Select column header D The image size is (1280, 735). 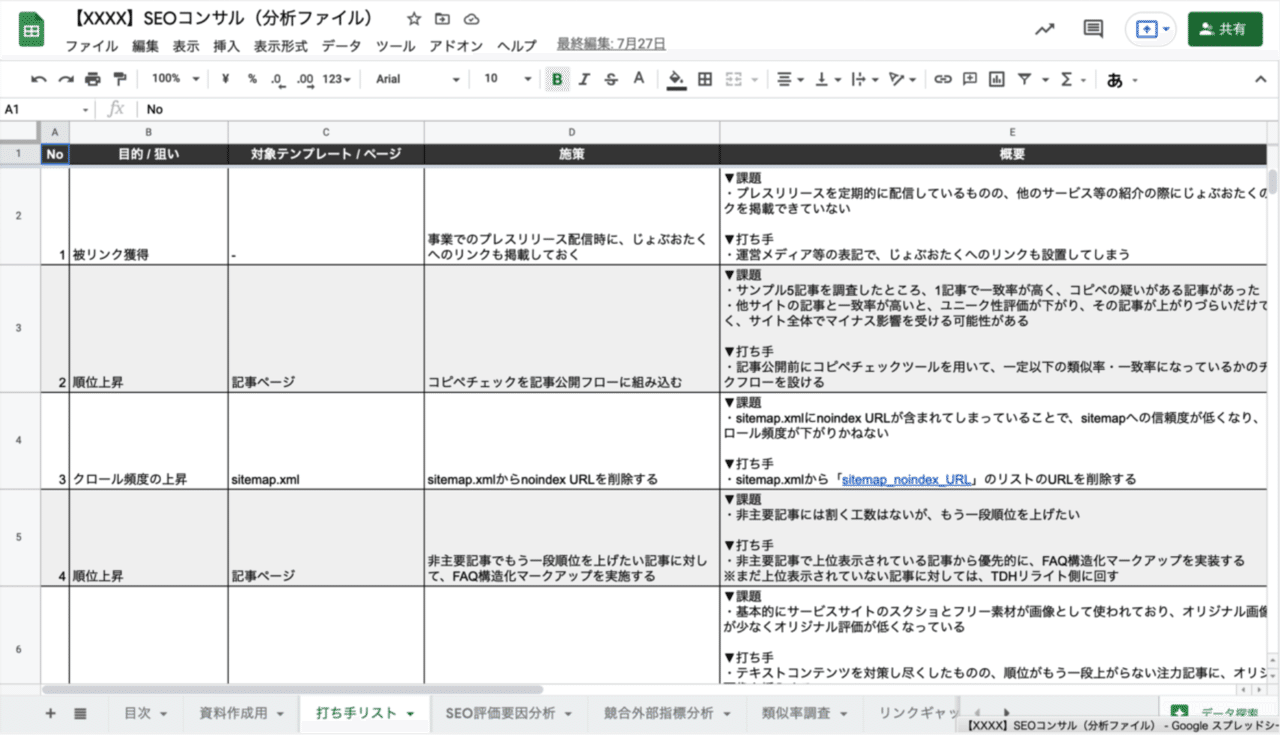pyautogui.click(x=572, y=132)
